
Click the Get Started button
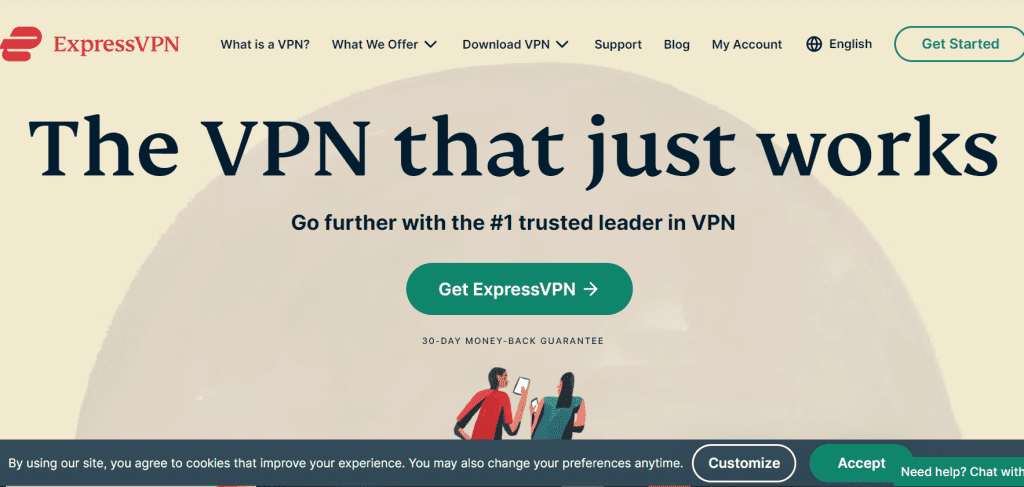[959, 44]
